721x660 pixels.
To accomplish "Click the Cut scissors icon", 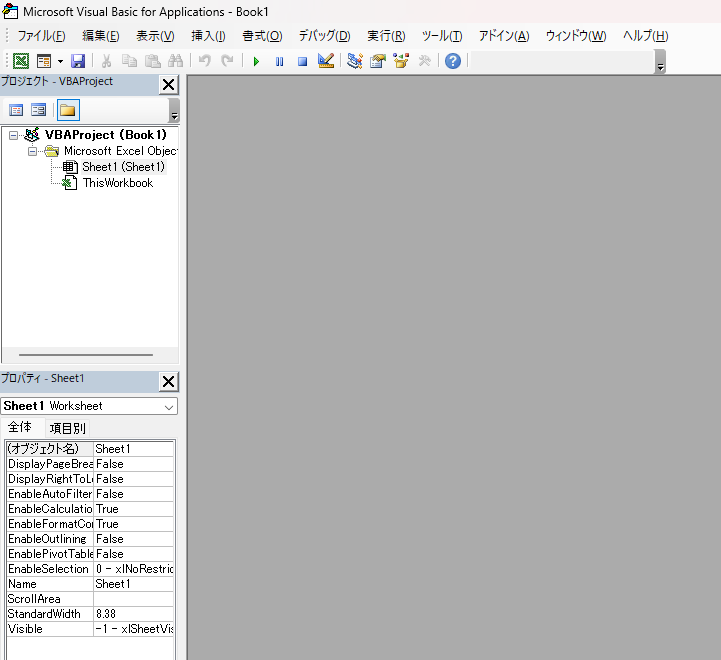I will tap(107, 61).
